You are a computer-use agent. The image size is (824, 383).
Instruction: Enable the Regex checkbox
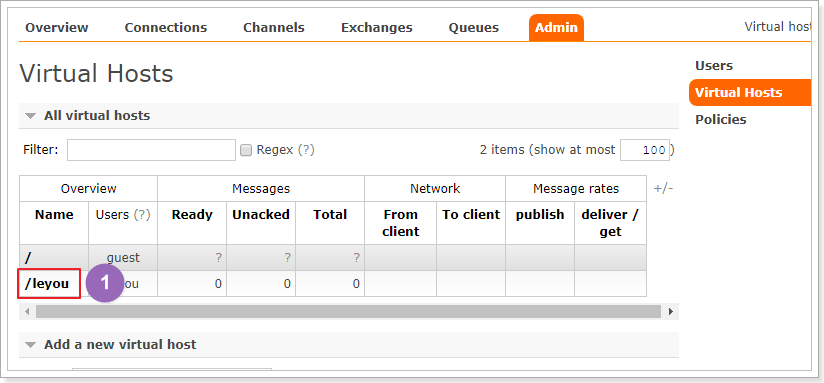tap(245, 150)
